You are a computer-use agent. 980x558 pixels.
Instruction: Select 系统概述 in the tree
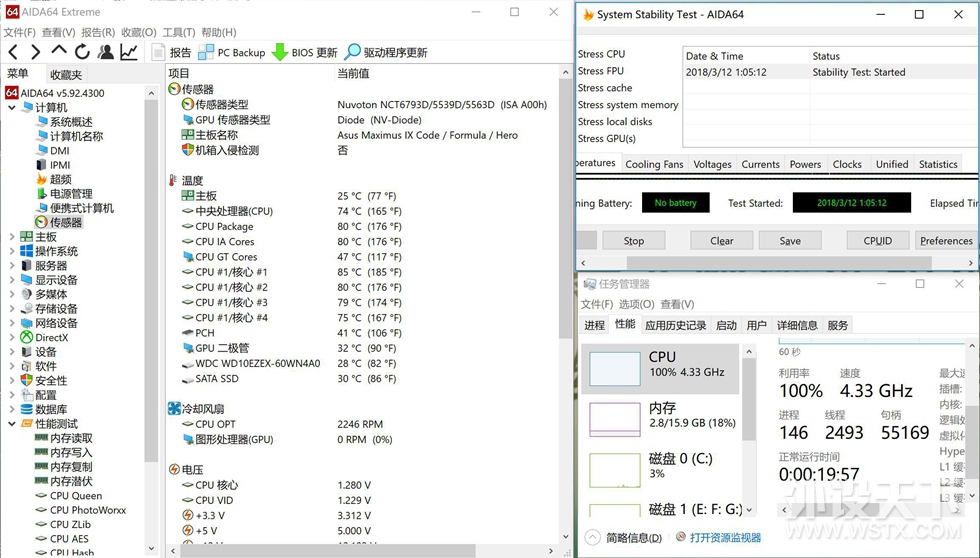pos(64,122)
